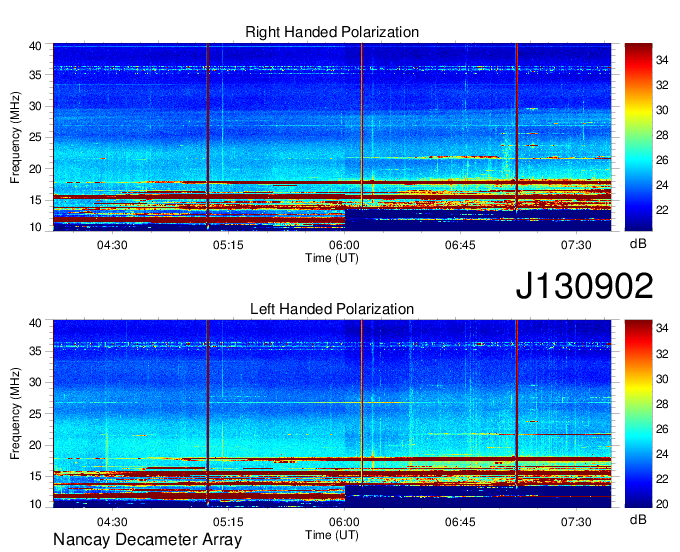680x552 pixels.
Task: Click the 22 label on the upper color bar
Action: click(x=662, y=210)
